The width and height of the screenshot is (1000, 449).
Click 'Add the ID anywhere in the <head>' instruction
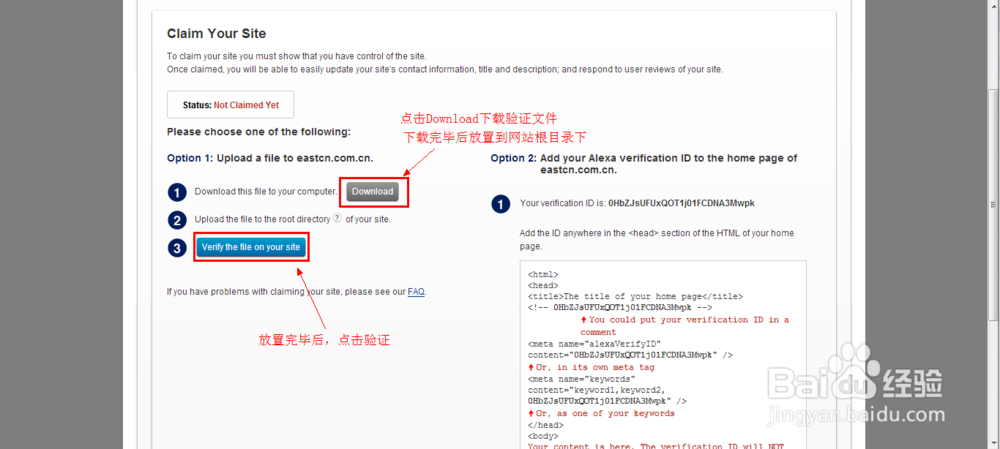click(x=657, y=239)
